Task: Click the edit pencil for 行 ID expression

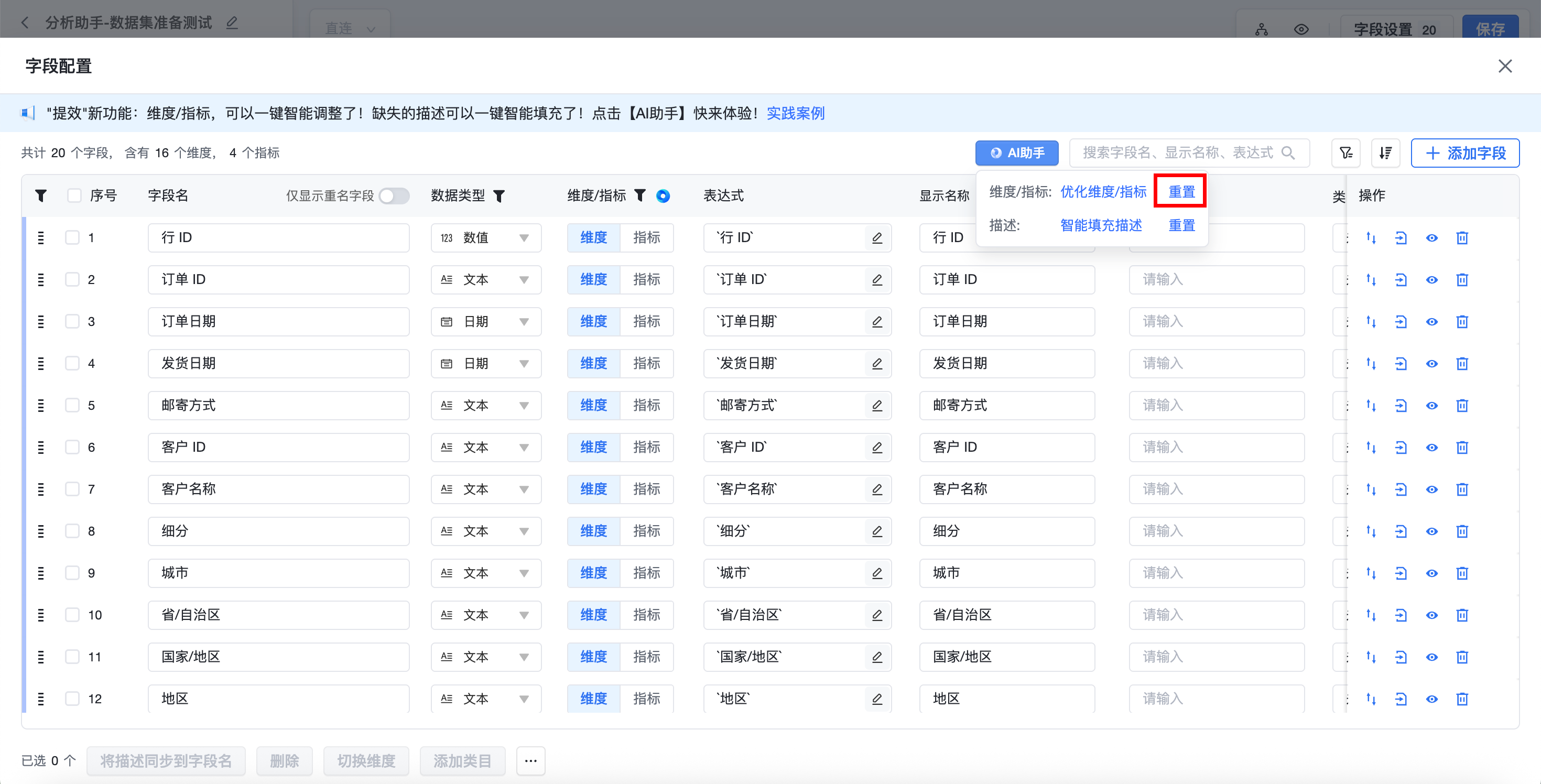Action: (877, 238)
